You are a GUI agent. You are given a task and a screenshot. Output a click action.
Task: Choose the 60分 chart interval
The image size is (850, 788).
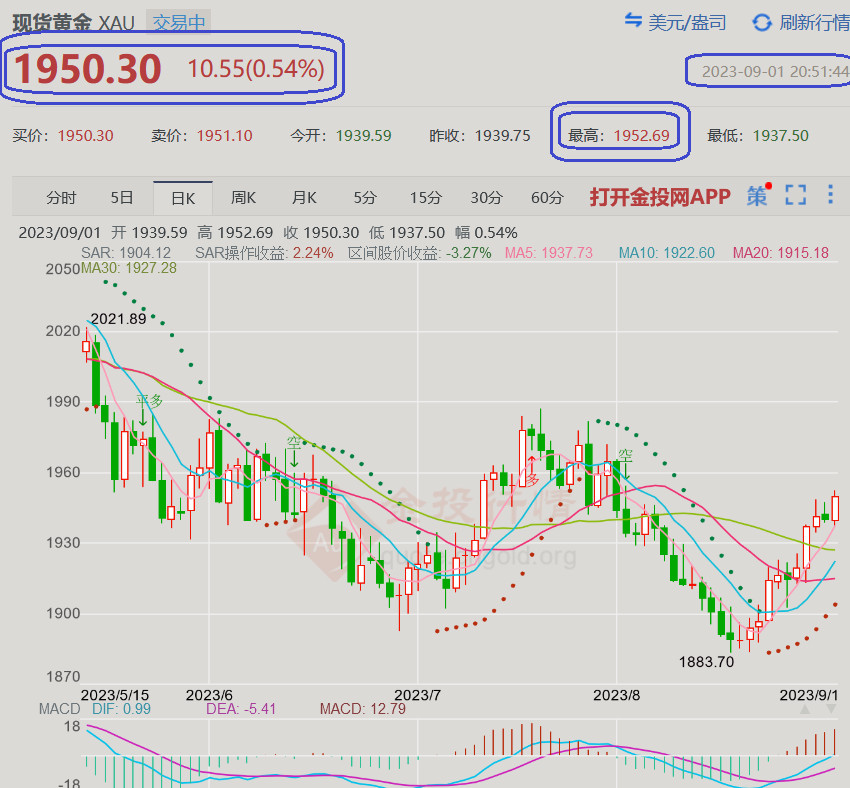tap(547, 198)
